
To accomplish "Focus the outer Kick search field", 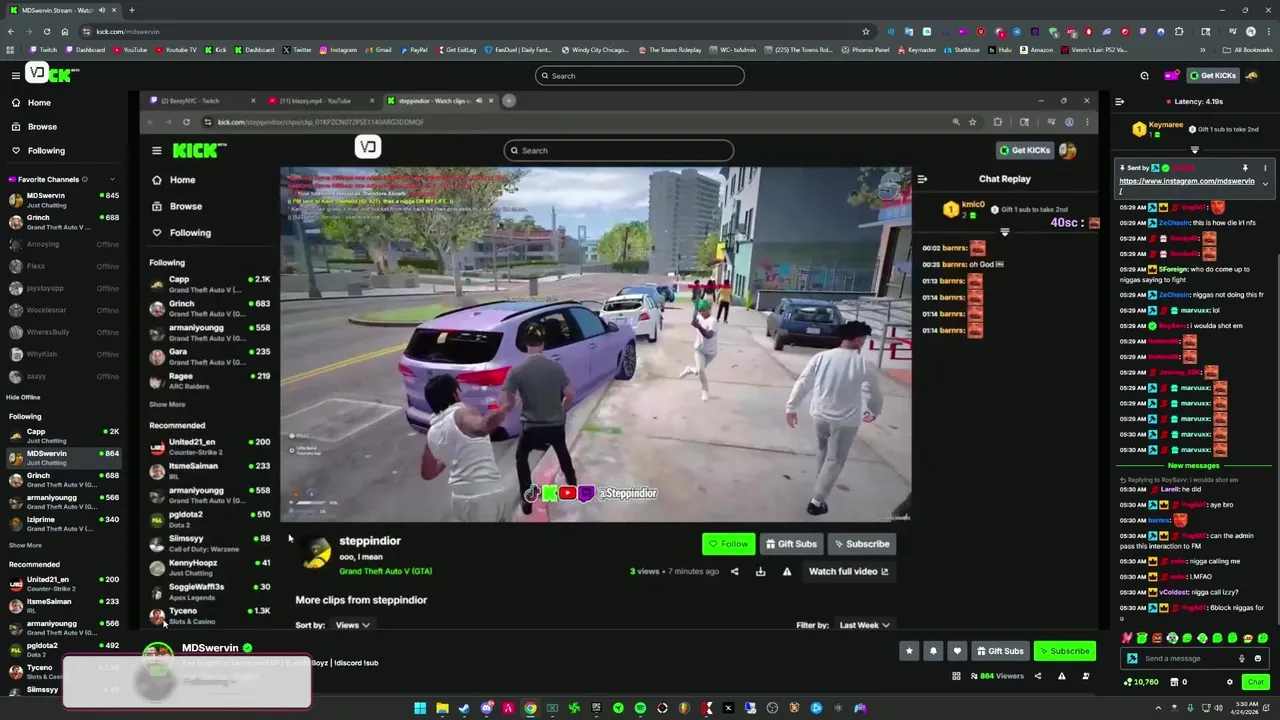I will [640, 76].
